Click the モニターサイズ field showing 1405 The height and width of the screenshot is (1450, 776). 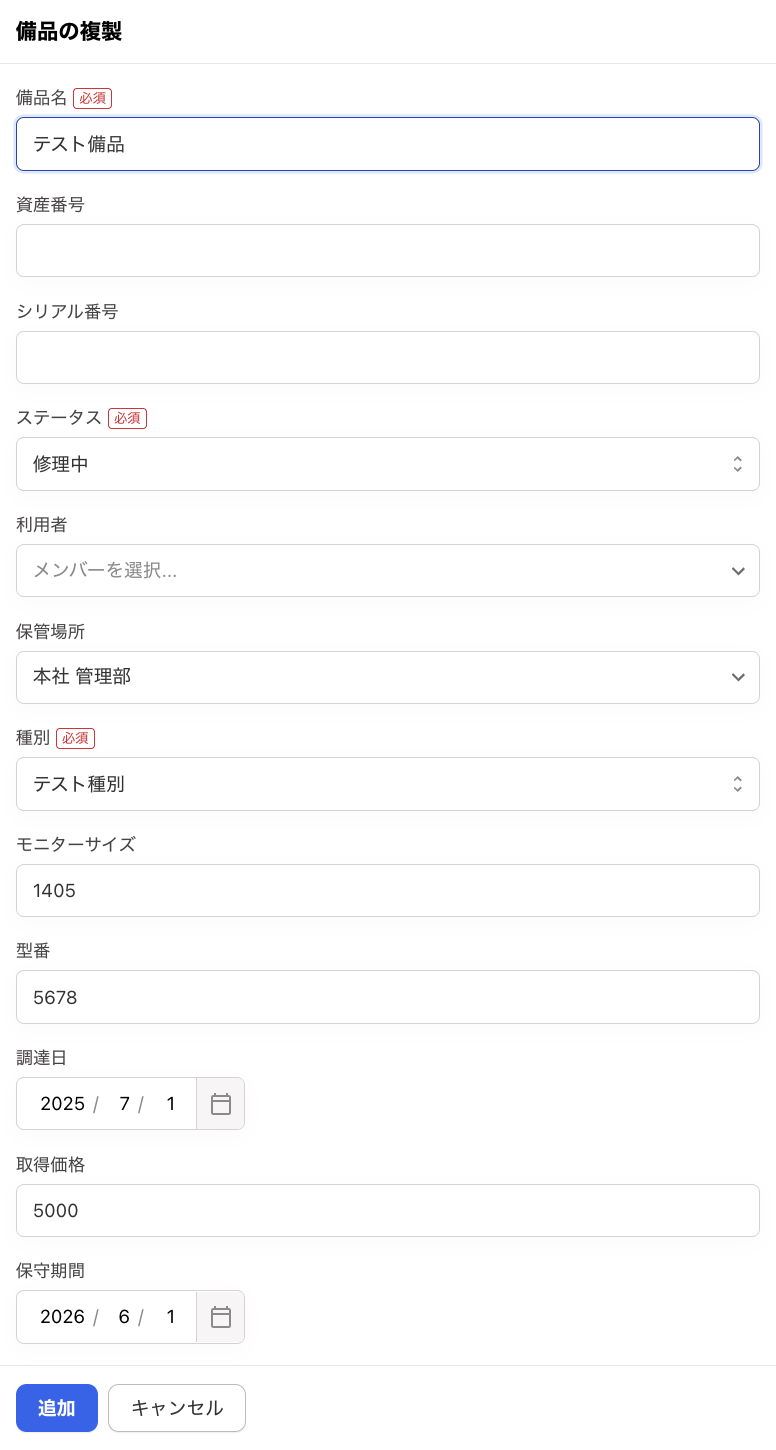click(388, 890)
